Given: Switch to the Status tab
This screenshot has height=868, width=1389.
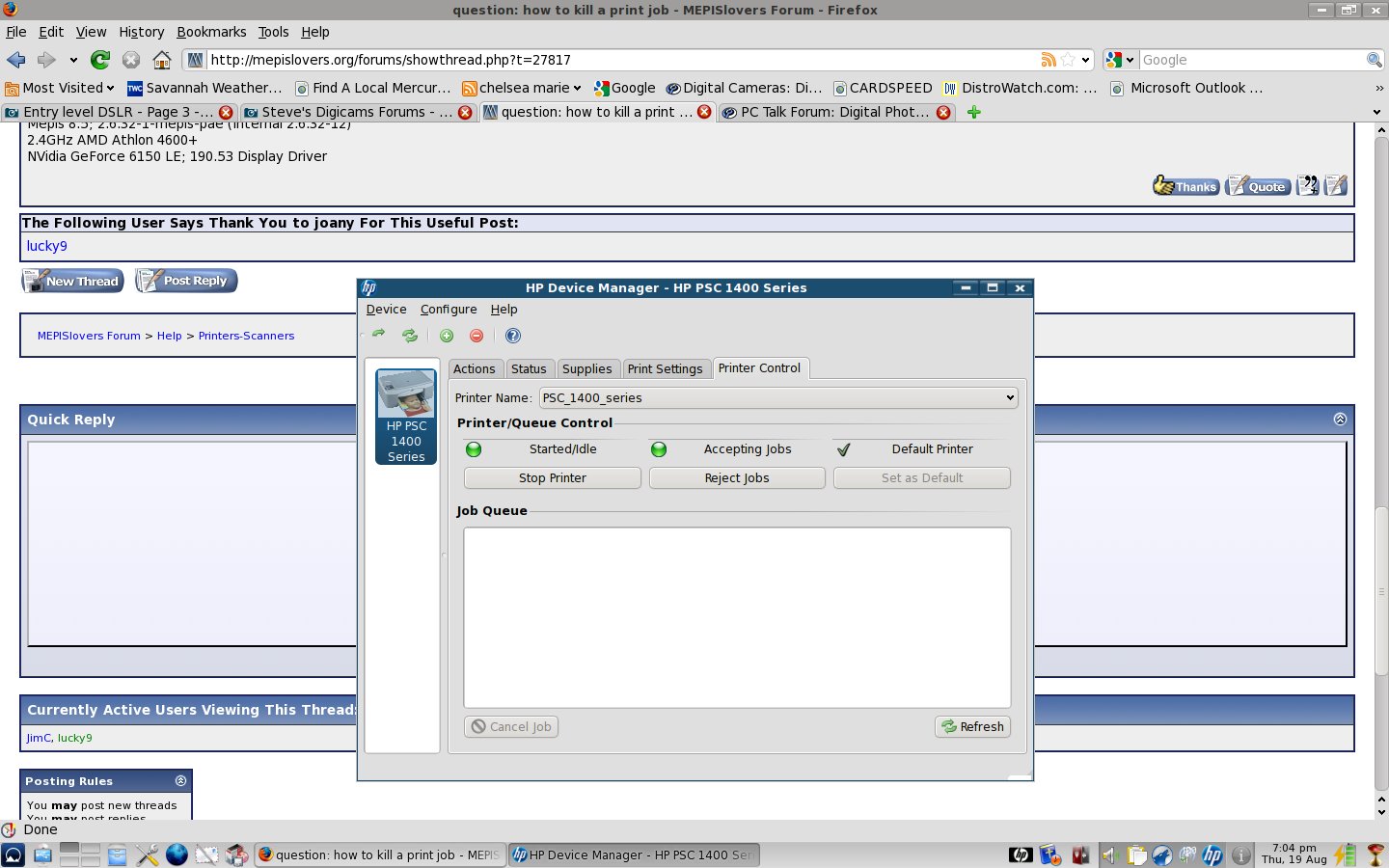Looking at the screenshot, I should 529,368.
